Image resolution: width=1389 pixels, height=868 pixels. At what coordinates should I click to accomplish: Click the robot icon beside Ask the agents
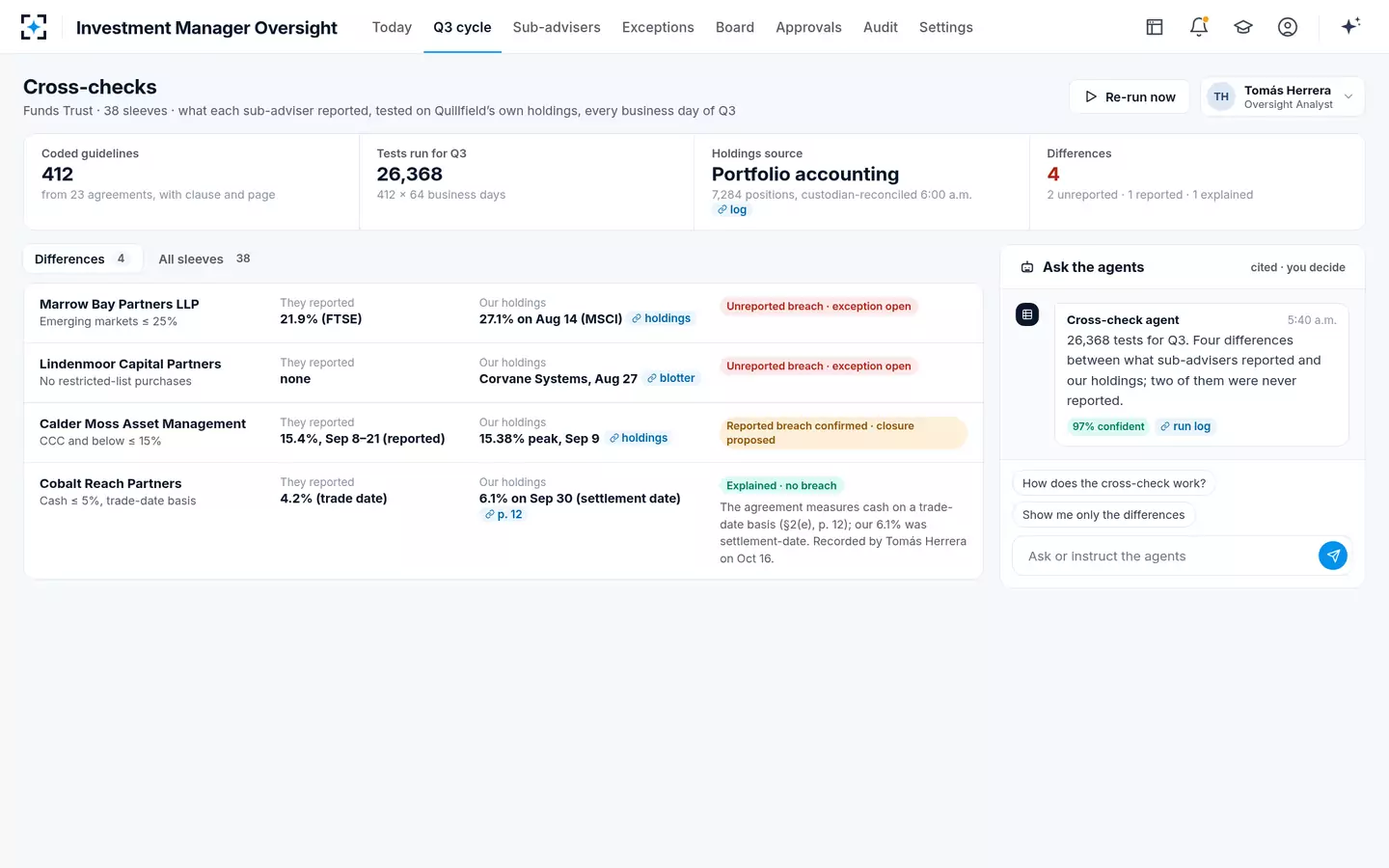(x=1027, y=267)
